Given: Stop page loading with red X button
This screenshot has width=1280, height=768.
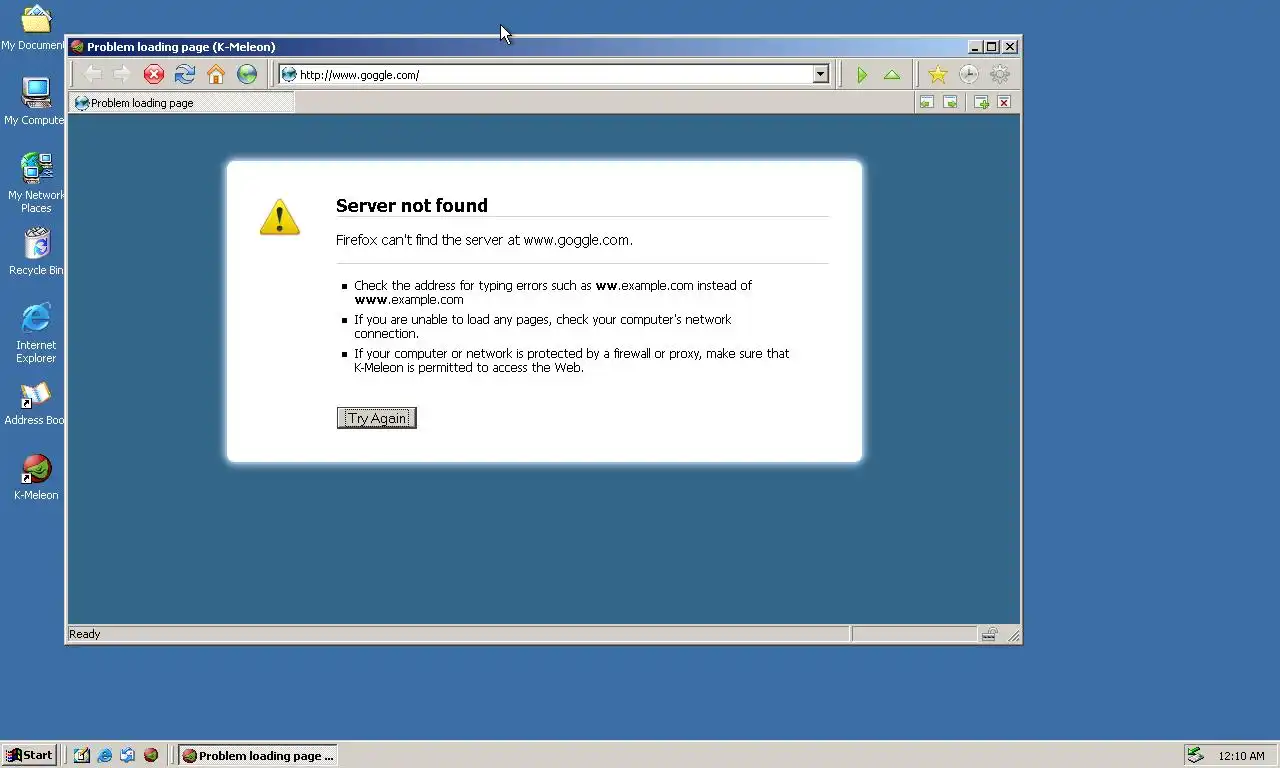Looking at the screenshot, I should click(153, 74).
